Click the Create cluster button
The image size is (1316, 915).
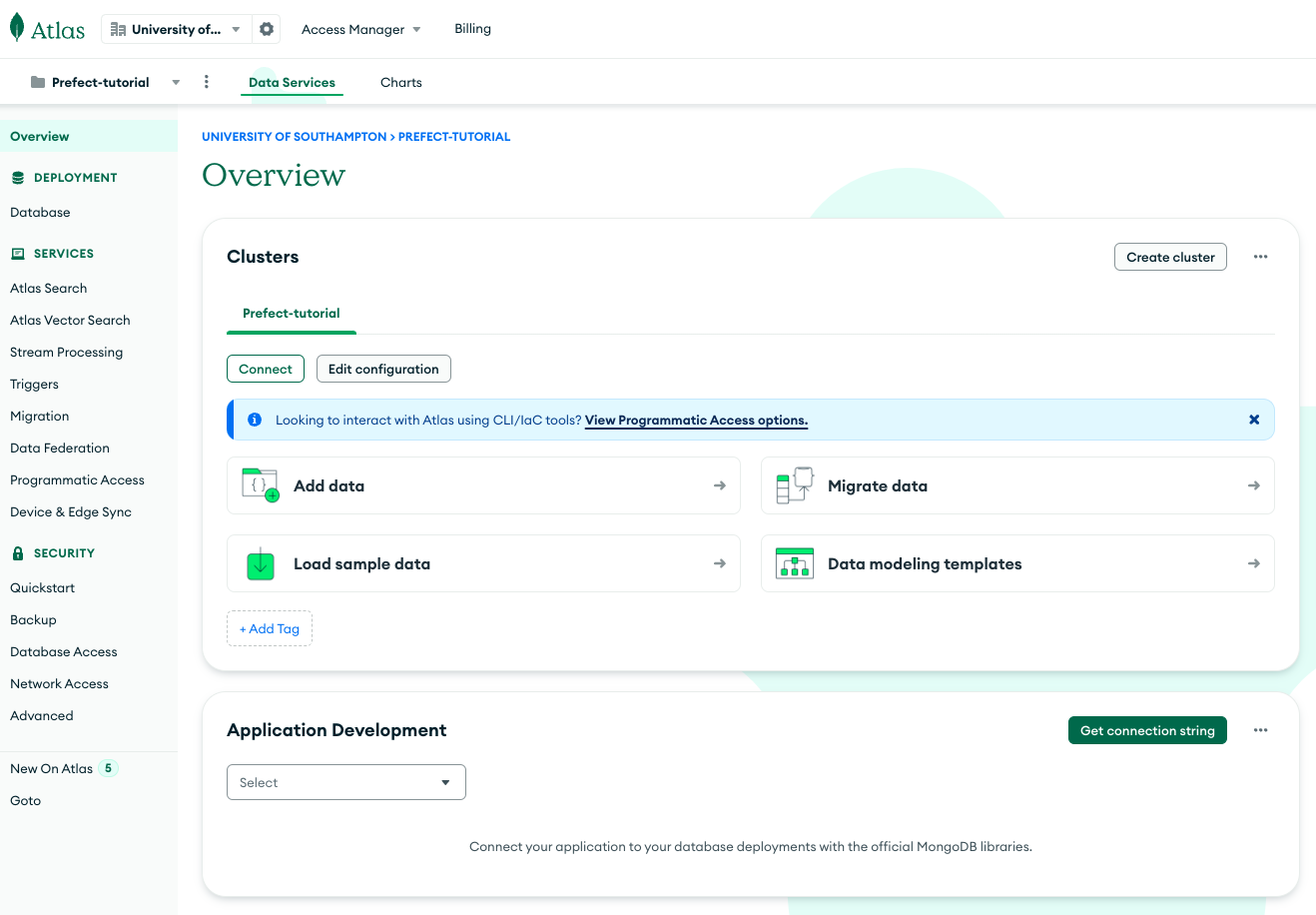[x=1170, y=257]
